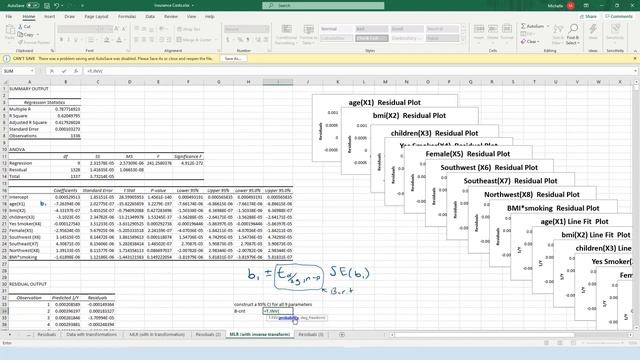Select the Check Cell style
640x360 pixels.
click(372, 38)
